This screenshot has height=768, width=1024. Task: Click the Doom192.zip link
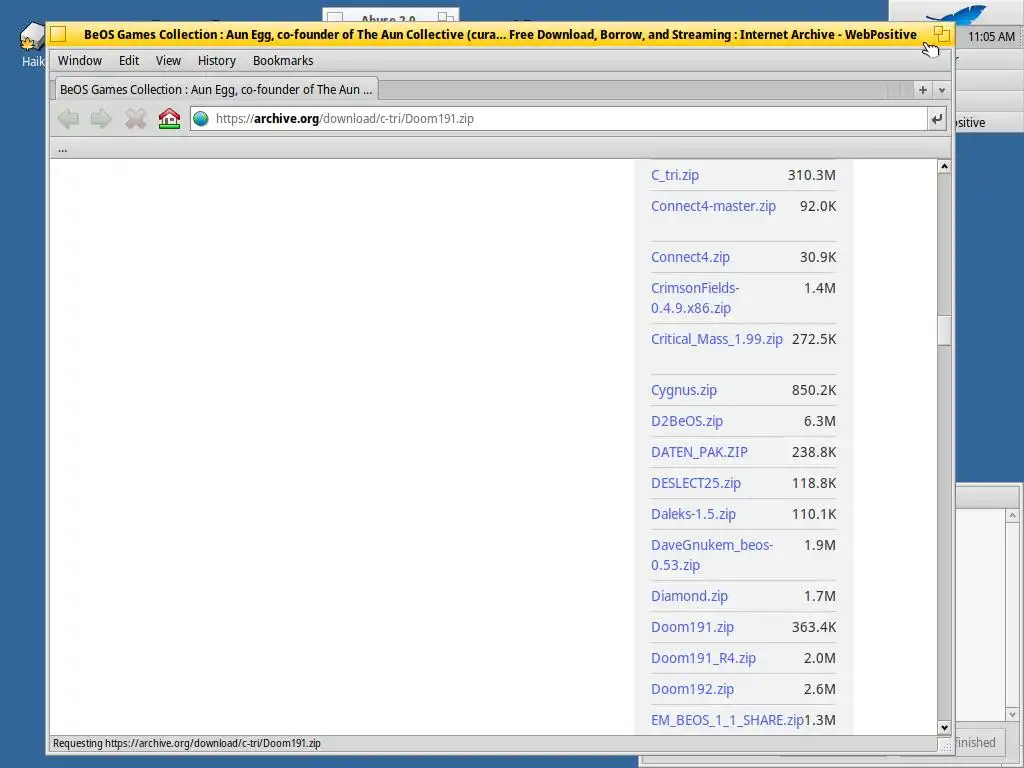pyautogui.click(x=692, y=689)
